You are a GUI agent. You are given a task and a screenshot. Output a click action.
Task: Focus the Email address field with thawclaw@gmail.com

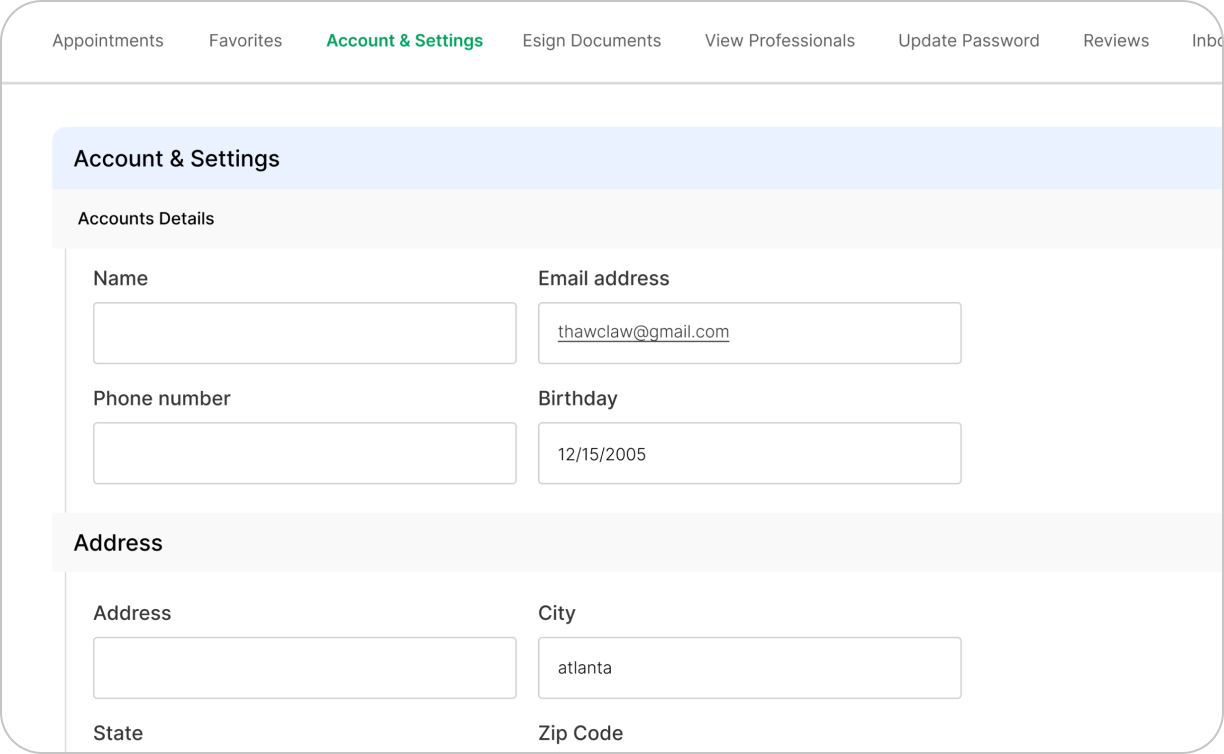pos(749,333)
